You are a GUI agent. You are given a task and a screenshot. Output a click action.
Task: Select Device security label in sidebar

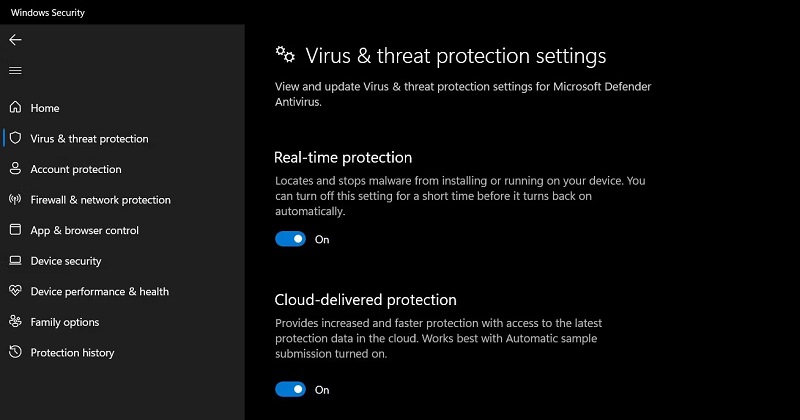(x=66, y=261)
